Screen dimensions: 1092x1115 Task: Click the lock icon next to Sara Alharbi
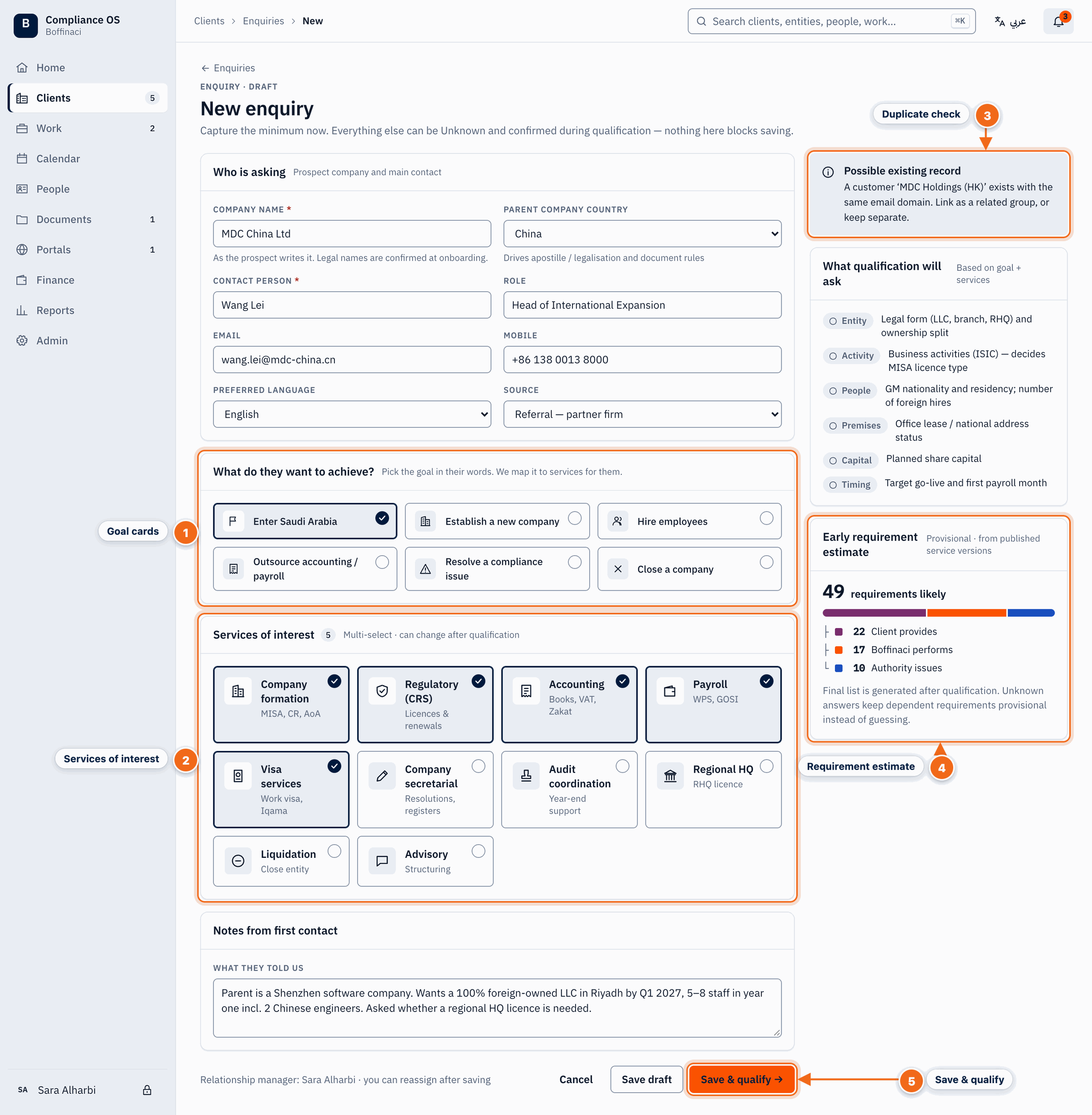click(147, 1090)
